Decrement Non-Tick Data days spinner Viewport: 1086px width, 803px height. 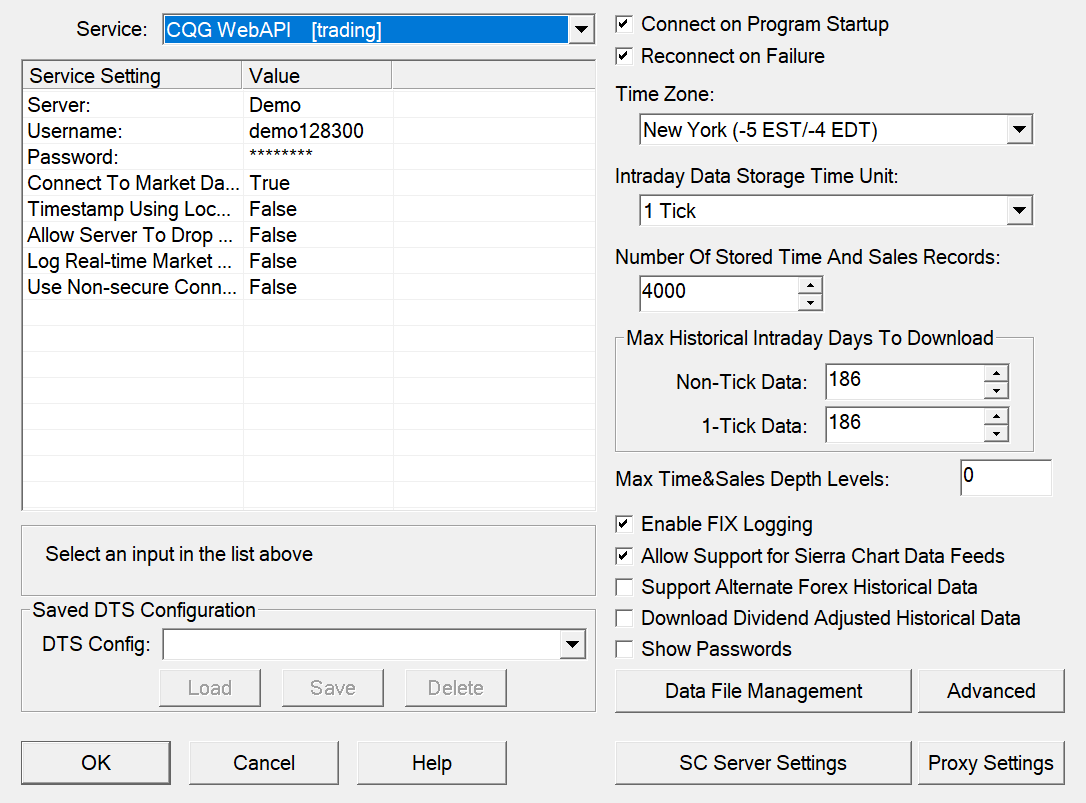[996, 390]
